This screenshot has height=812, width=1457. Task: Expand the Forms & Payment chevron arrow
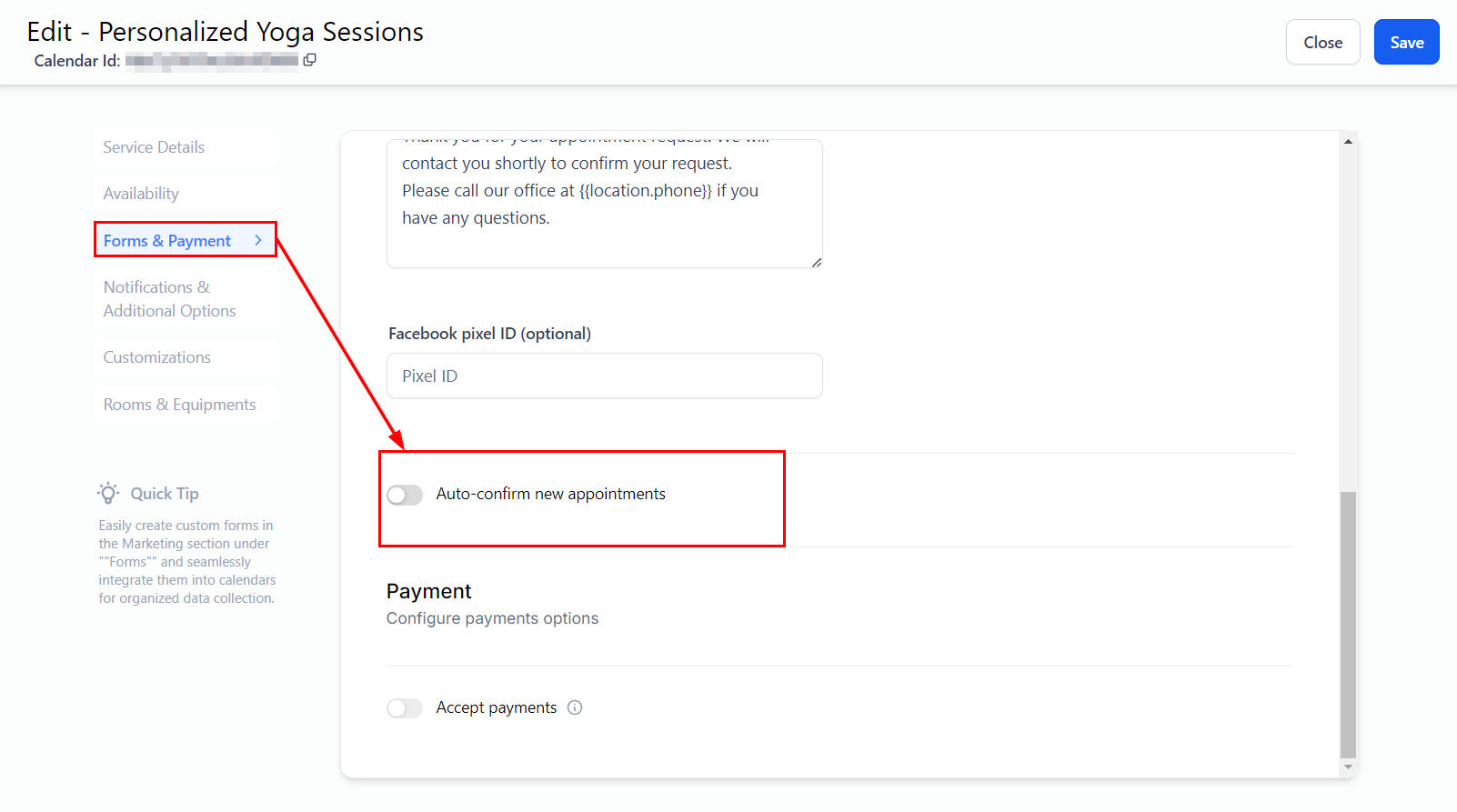[x=258, y=240]
